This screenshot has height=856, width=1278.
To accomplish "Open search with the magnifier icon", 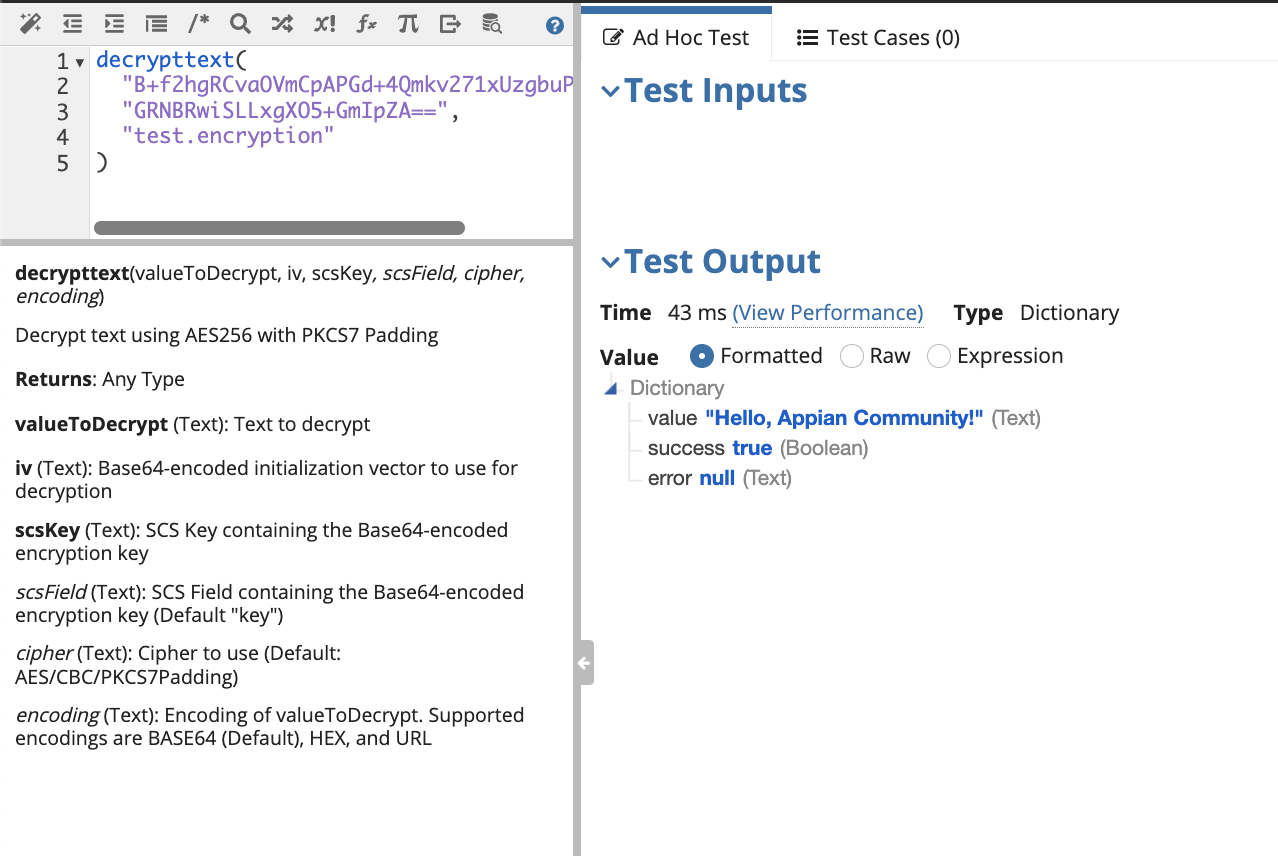I will point(240,24).
